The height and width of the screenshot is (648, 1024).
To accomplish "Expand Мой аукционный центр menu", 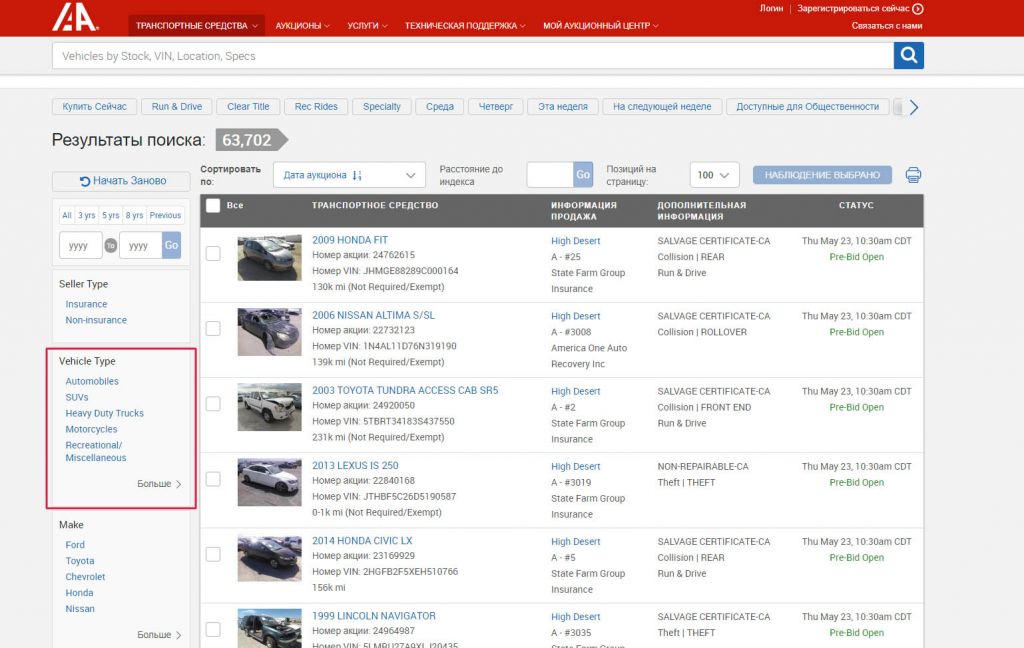I will (x=601, y=25).
